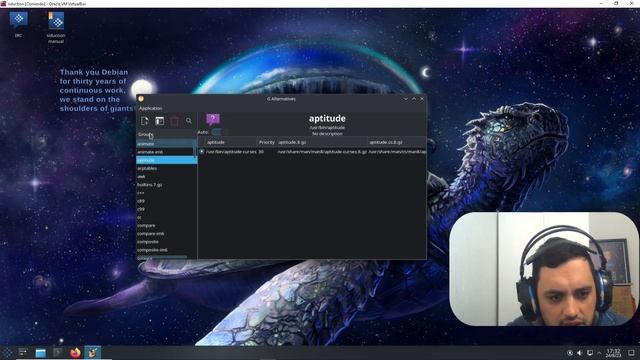The height and width of the screenshot is (360, 640).
Task: Select cc in the groups list
Action: pyautogui.click(x=167, y=217)
